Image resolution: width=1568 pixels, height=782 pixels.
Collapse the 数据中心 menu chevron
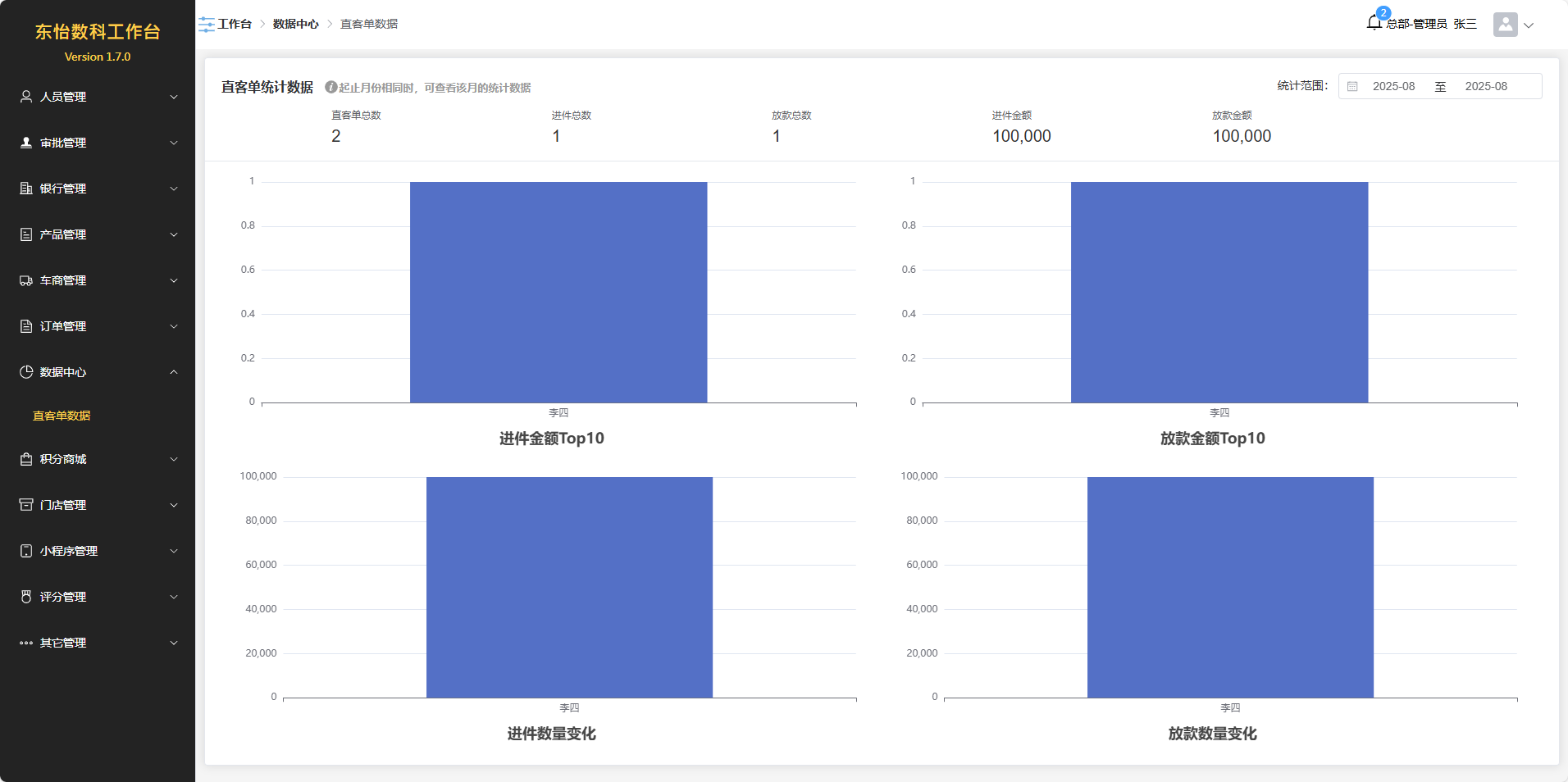[x=174, y=372]
